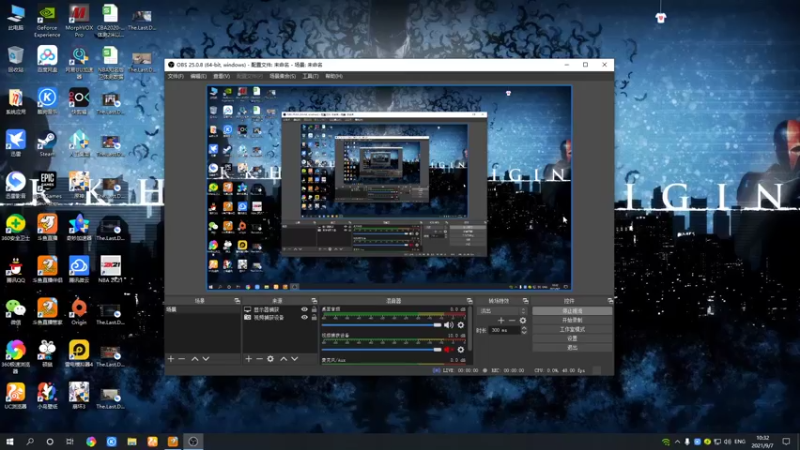
Task: Open the Tools menu in OBS
Action: 310,76
